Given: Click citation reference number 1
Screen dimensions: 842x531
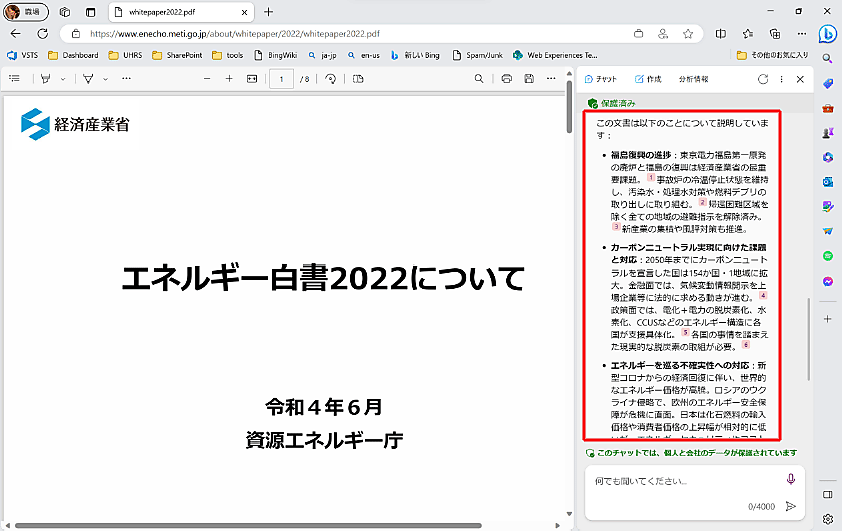Looking at the screenshot, I should click(650, 177).
